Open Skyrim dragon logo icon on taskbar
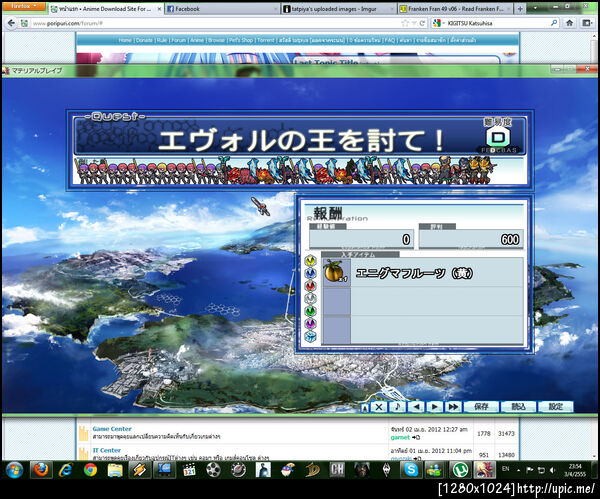The height and width of the screenshot is (499, 600). click(x=386, y=470)
